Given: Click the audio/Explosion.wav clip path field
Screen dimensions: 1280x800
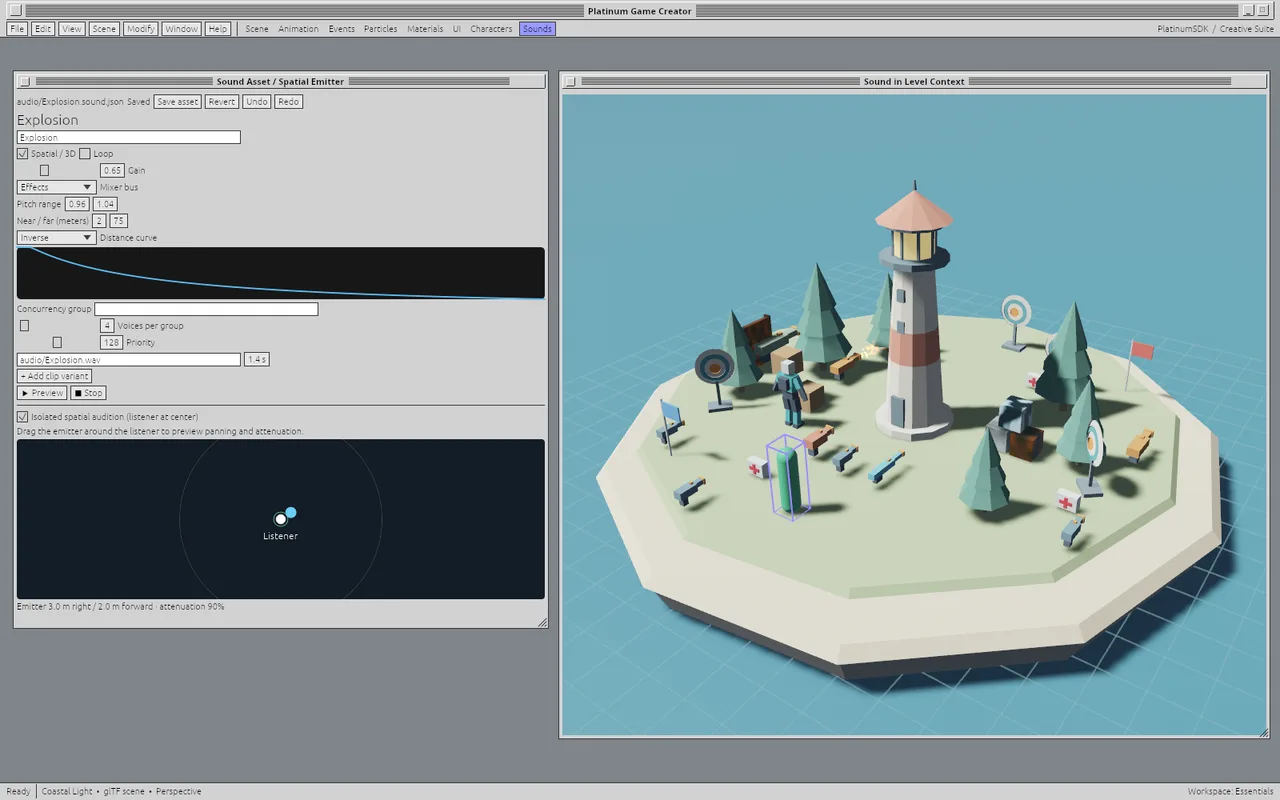Looking at the screenshot, I should pos(129,359).
